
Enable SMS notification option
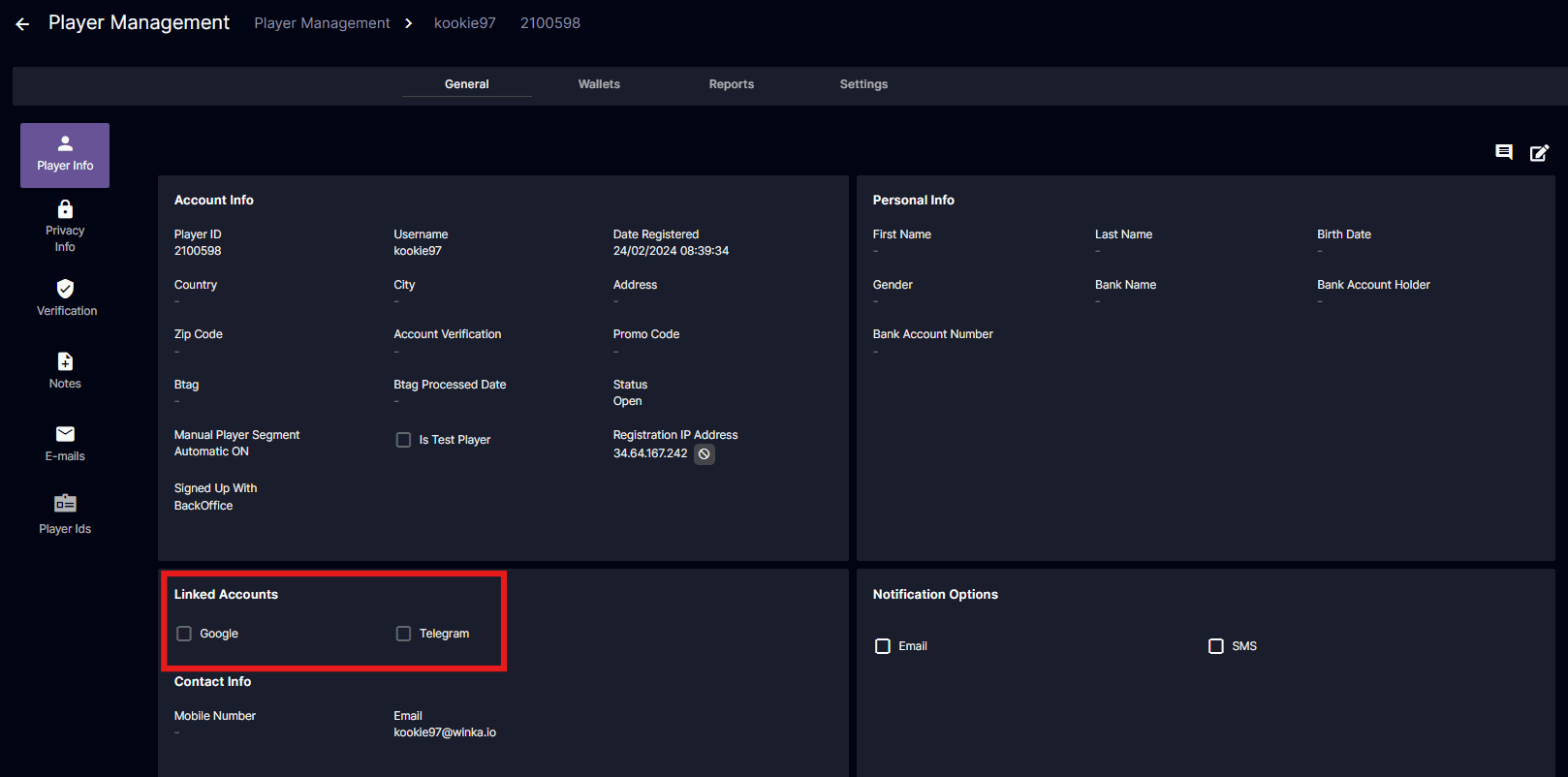coord(1216,646)
